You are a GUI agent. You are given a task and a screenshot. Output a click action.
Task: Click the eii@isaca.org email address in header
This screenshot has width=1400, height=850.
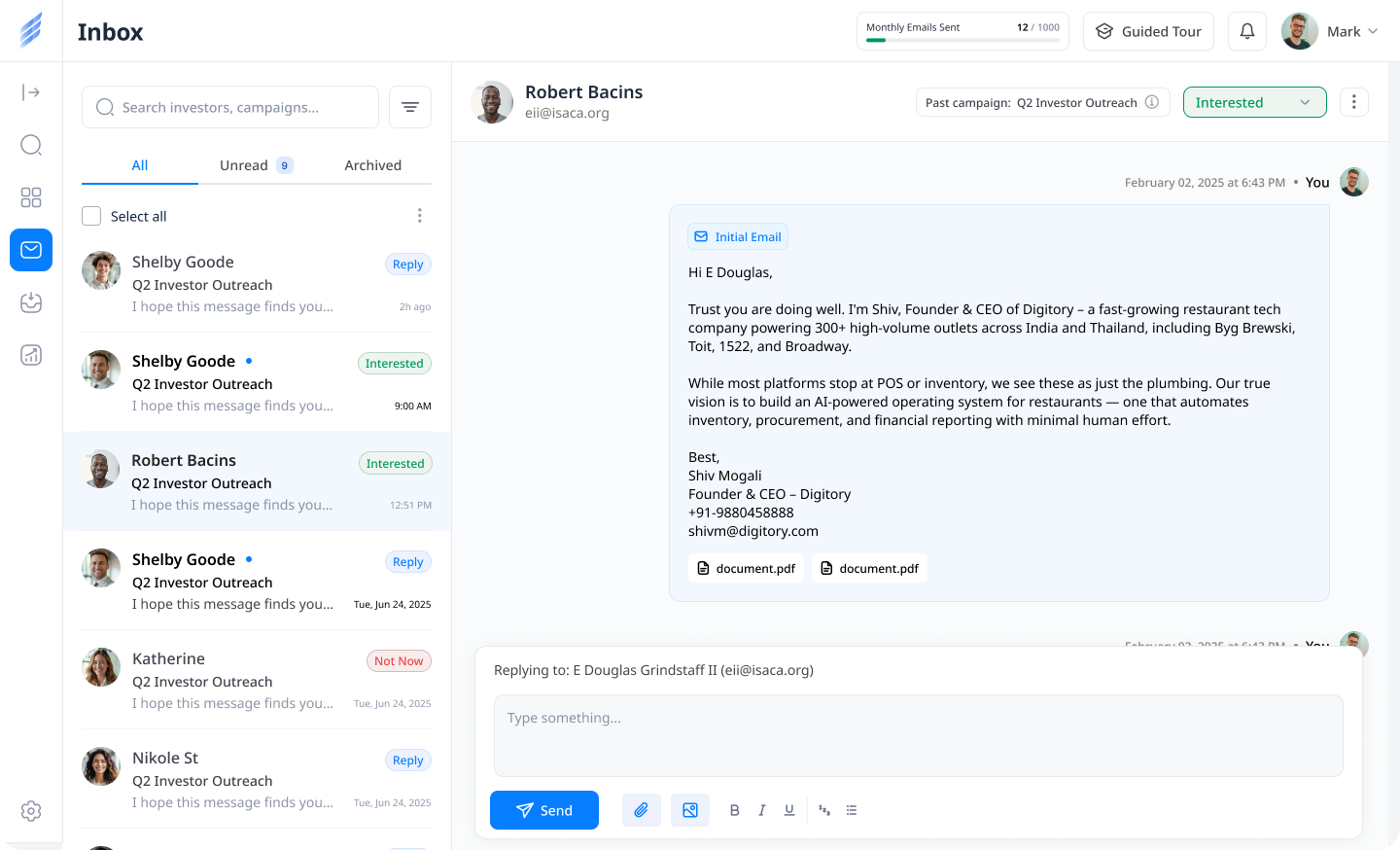[567, 113]
